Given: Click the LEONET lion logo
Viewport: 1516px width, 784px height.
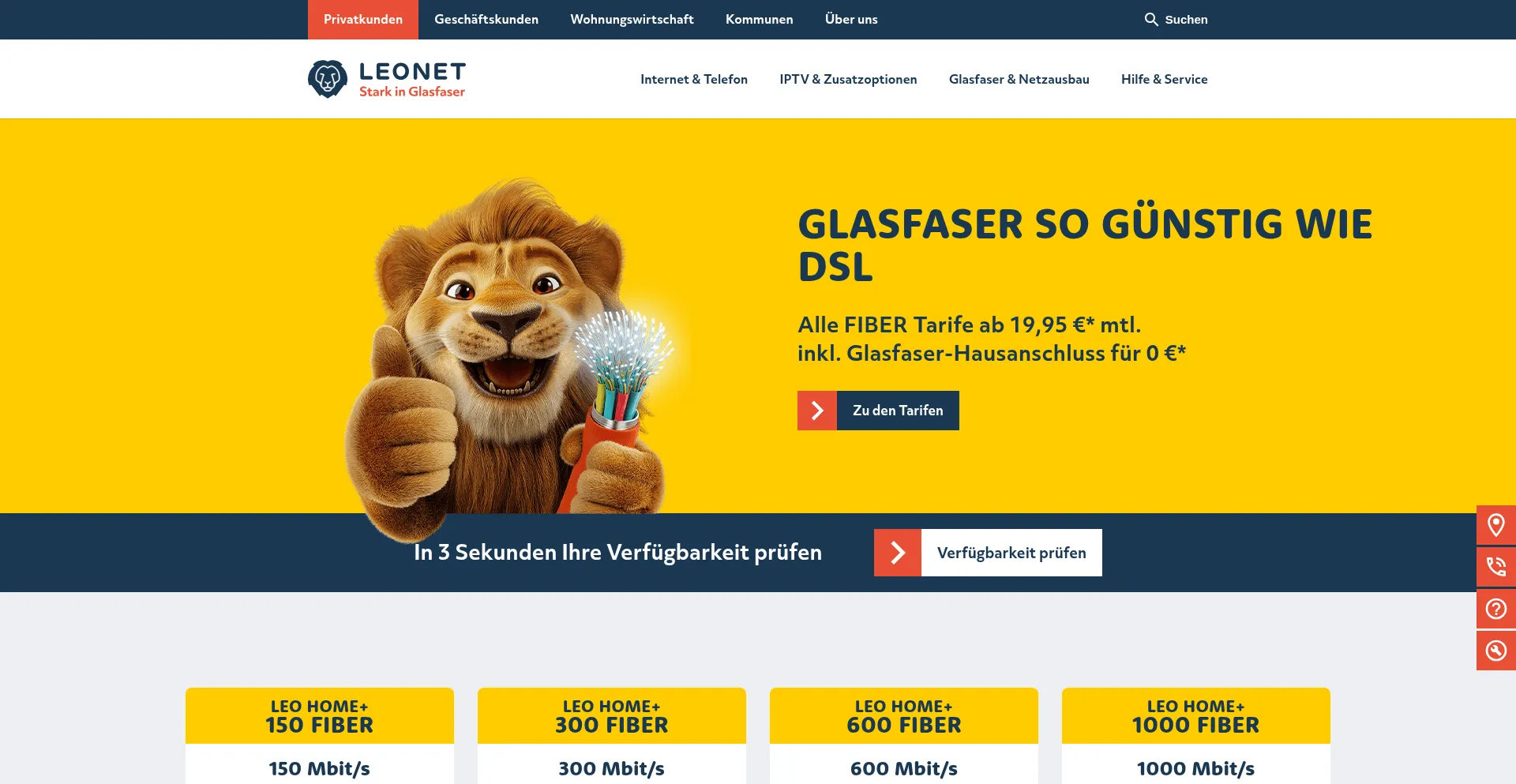Looking at the screenshot, I should pyautogui.click(x=328, y=79).
